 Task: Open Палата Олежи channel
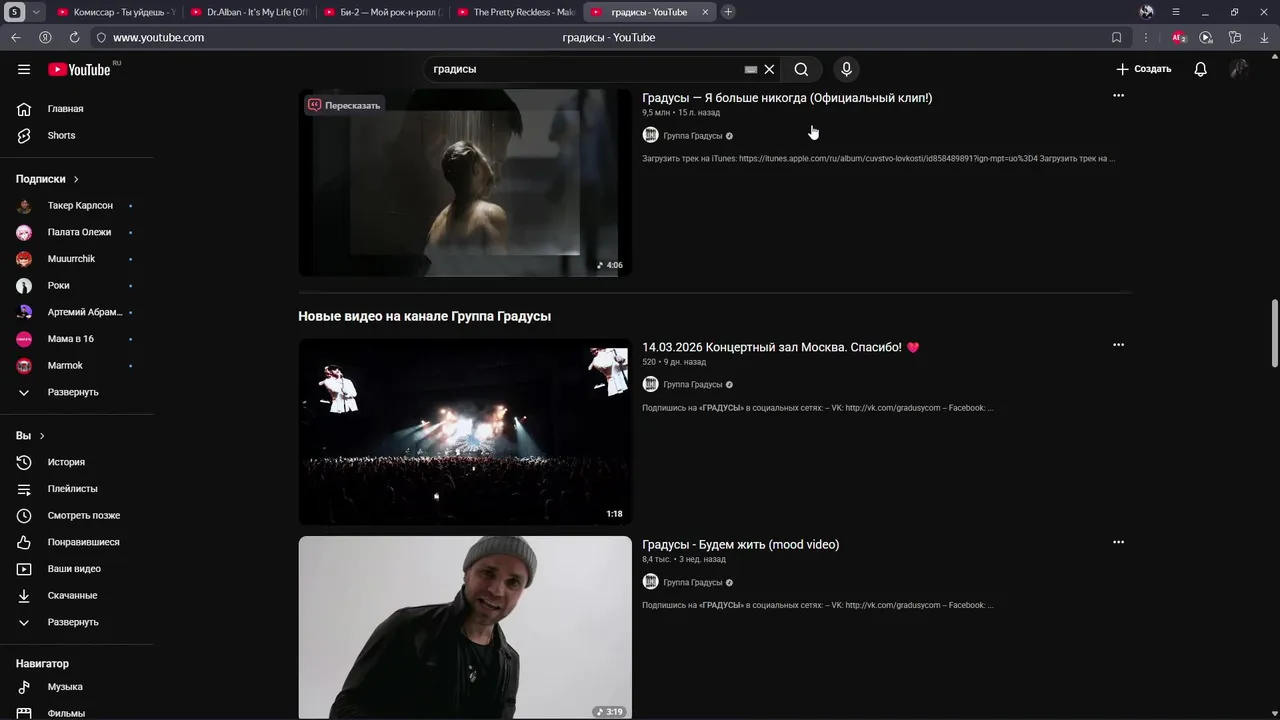pyautogui.click(x=77, y=232)
